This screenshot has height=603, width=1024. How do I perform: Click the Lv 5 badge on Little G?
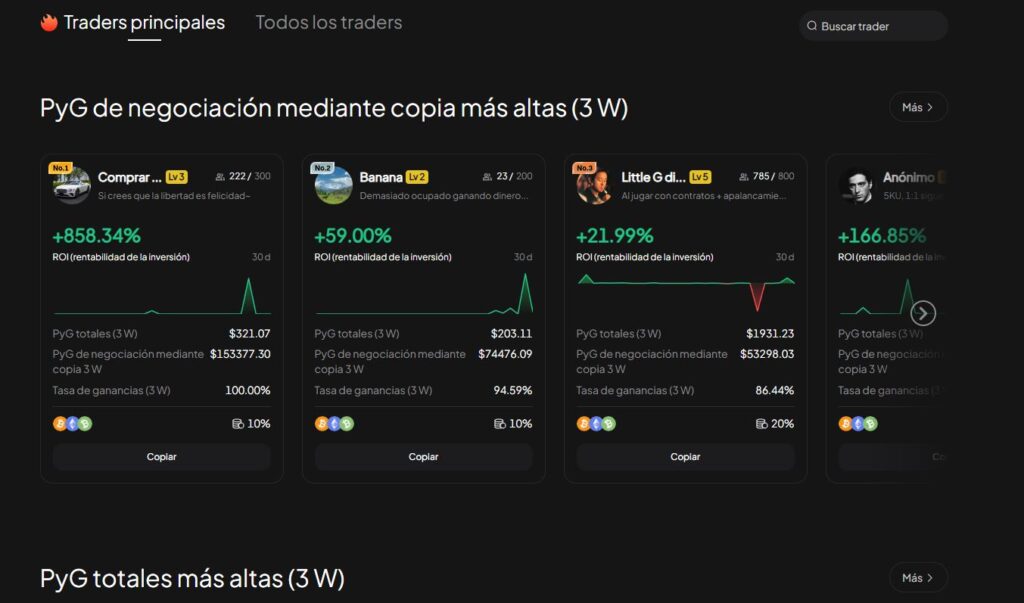(x=700, y=177)
